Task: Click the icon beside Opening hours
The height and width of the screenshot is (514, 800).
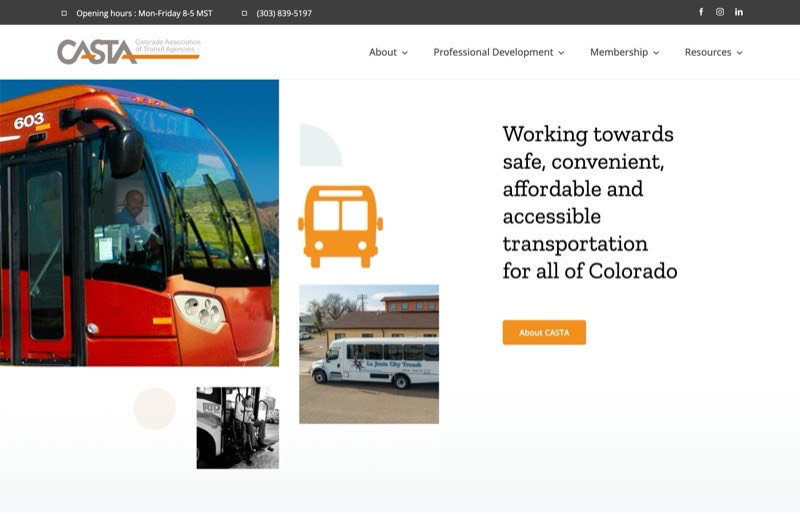Action: [65, 13]
